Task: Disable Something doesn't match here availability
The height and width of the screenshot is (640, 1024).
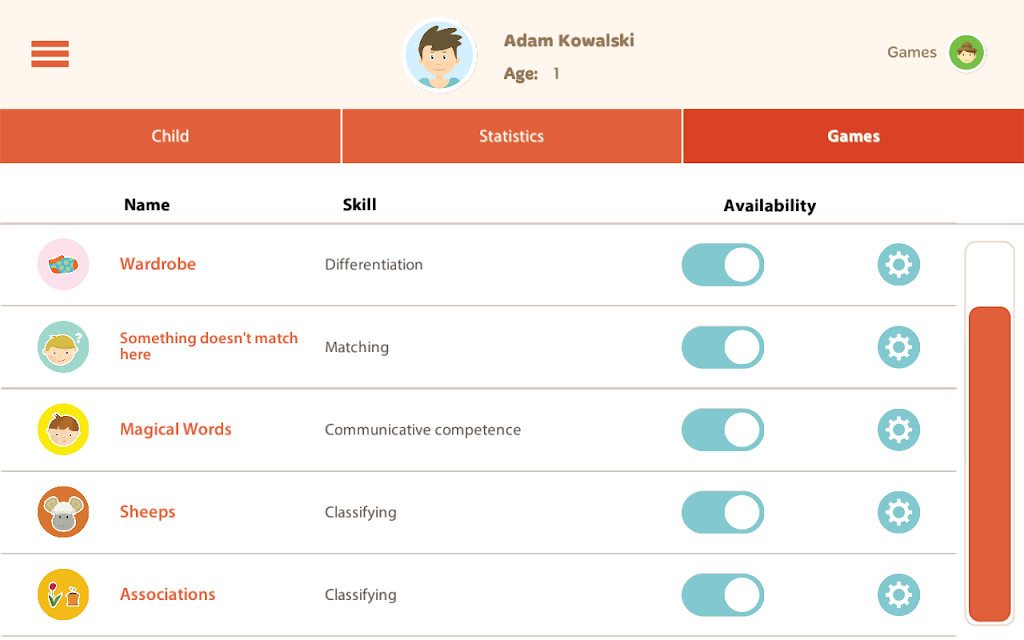Action: (x=723, y=347)
